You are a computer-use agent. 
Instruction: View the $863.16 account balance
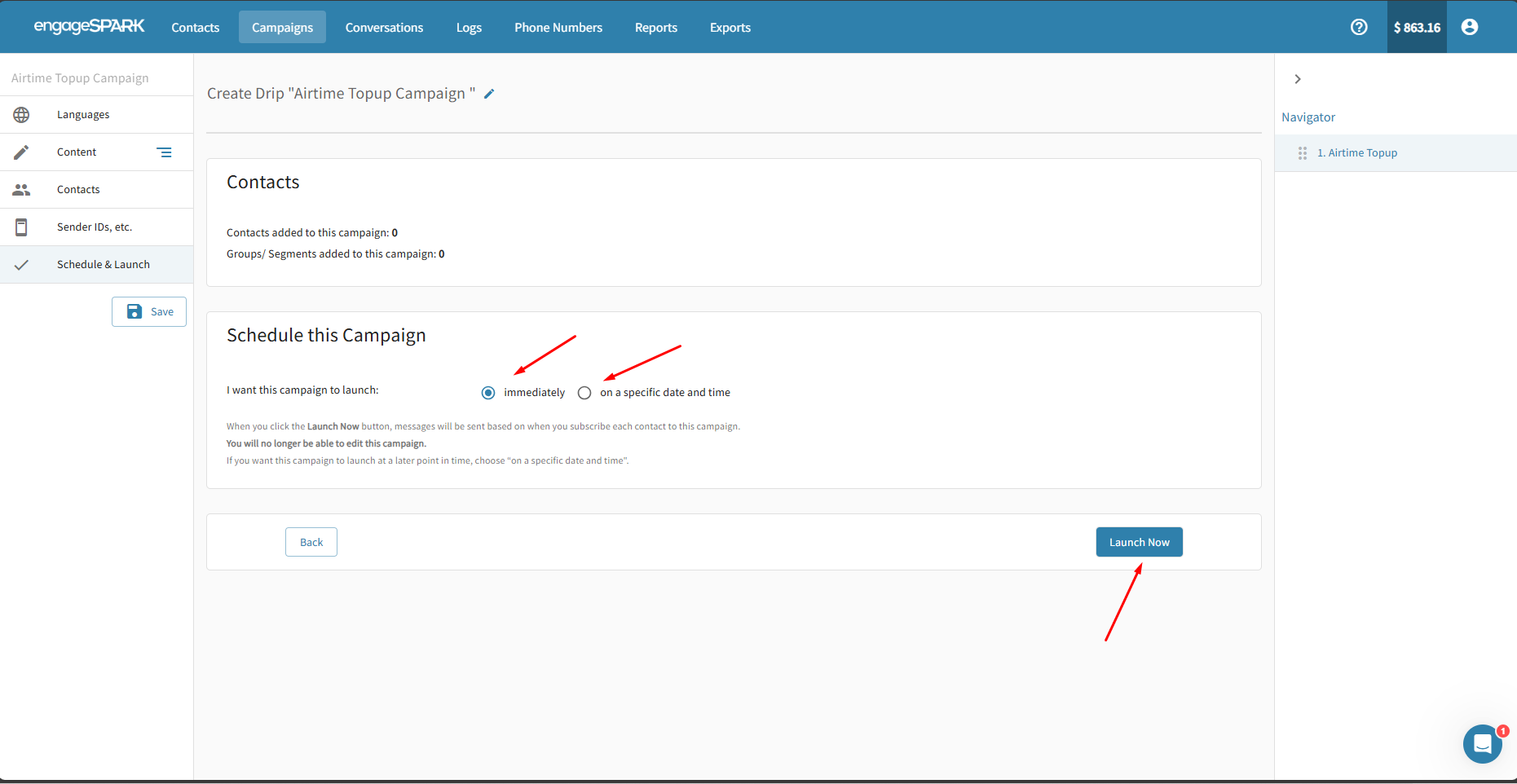pos(1416,27)
